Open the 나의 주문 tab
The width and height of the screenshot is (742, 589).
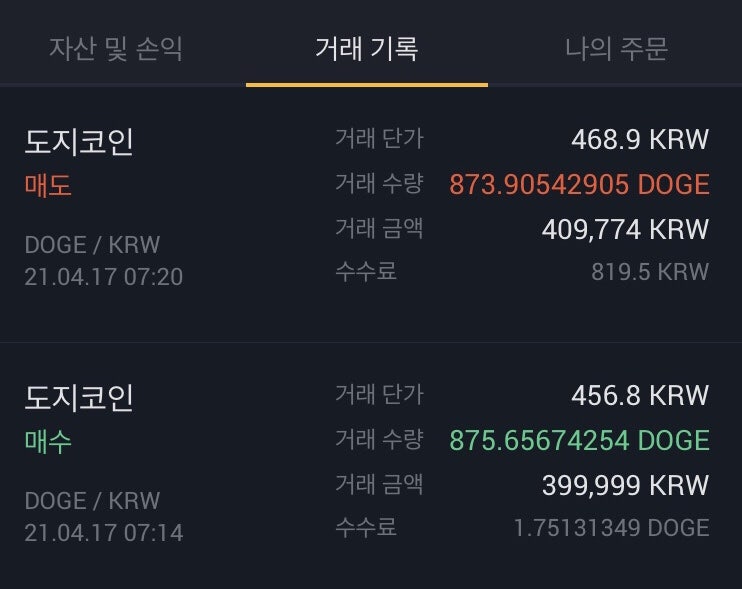tap(617, 48)
